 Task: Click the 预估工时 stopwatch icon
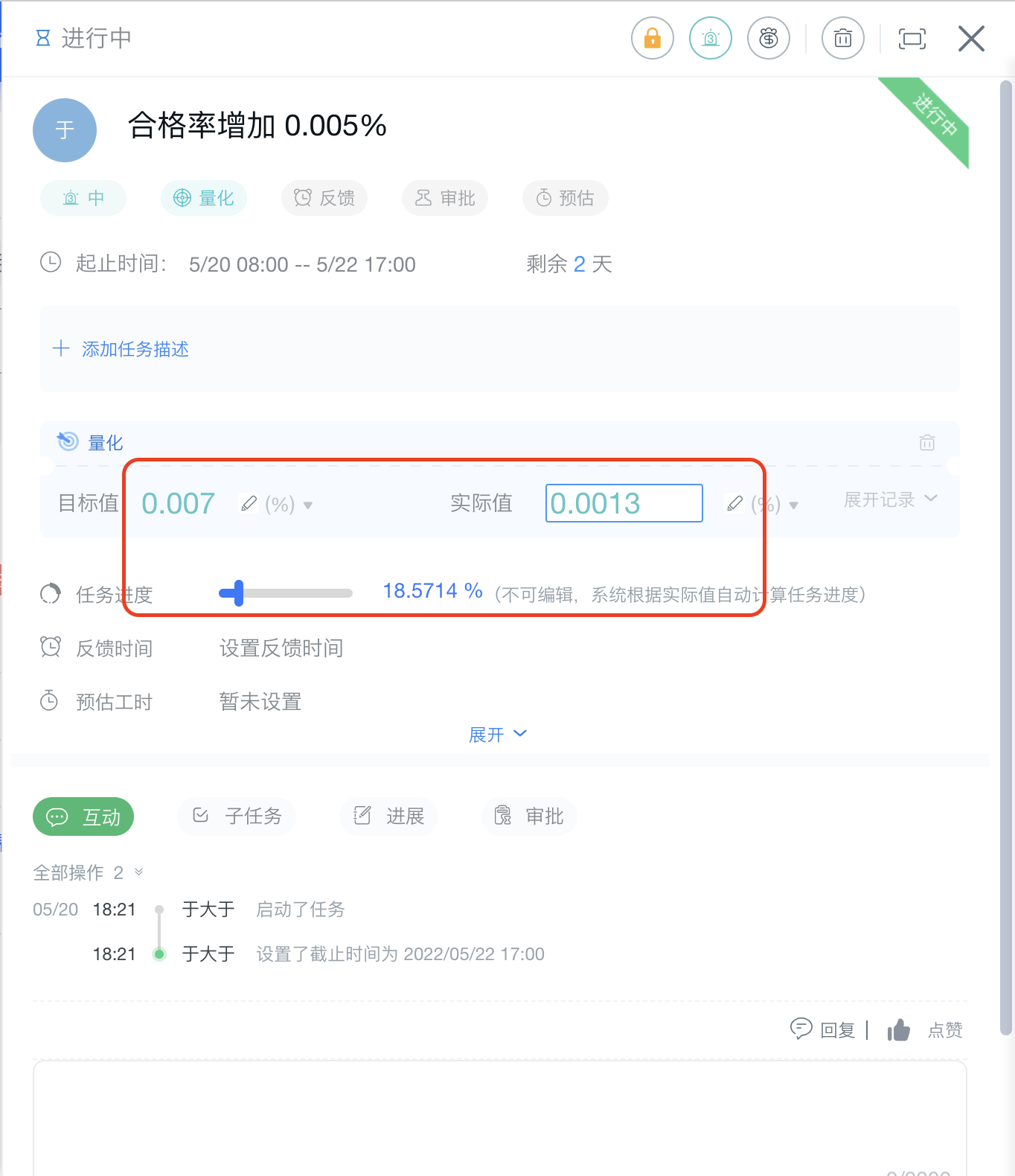49,700
